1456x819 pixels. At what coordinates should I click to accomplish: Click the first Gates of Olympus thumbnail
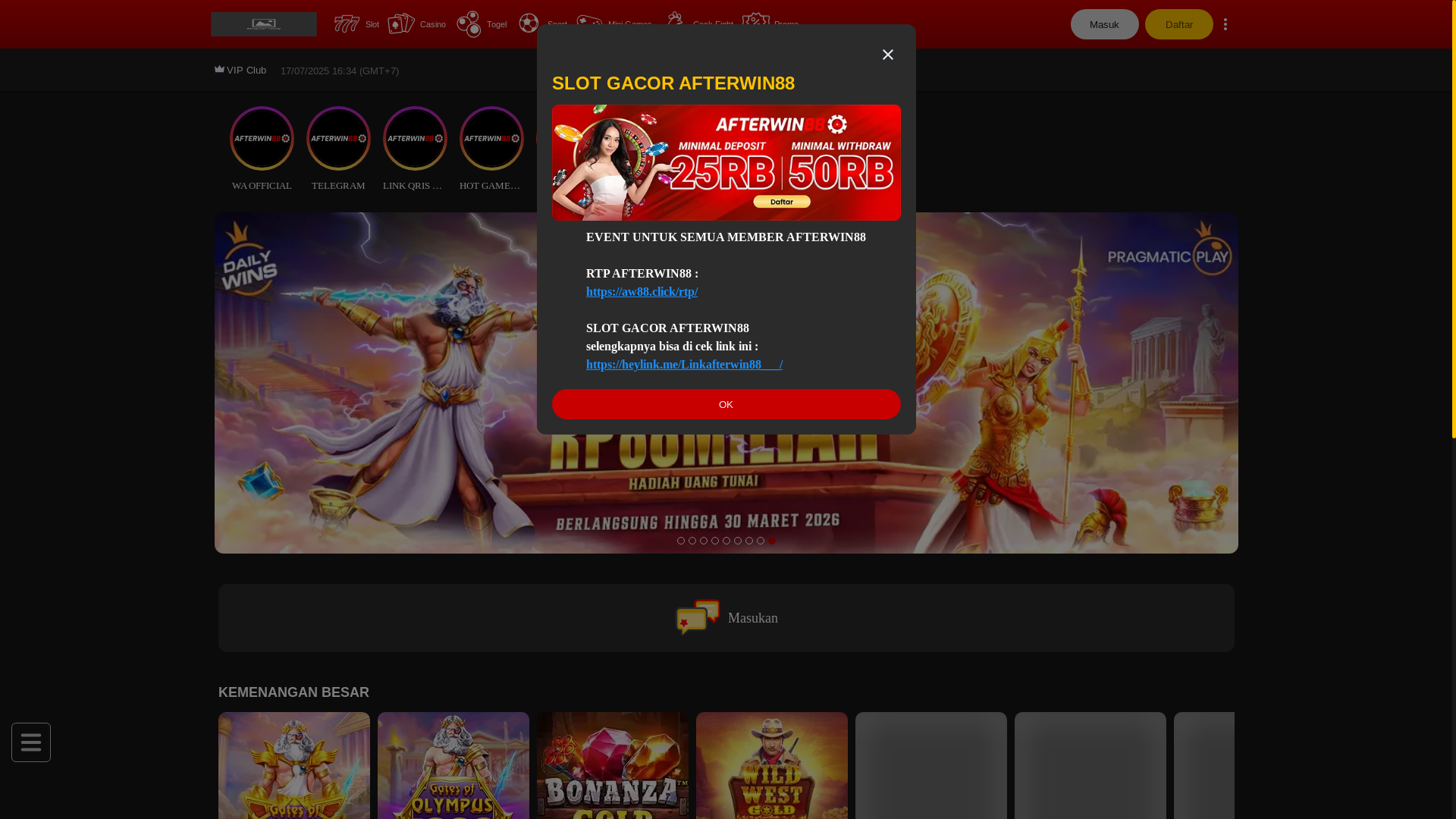(x=294, y=765)
